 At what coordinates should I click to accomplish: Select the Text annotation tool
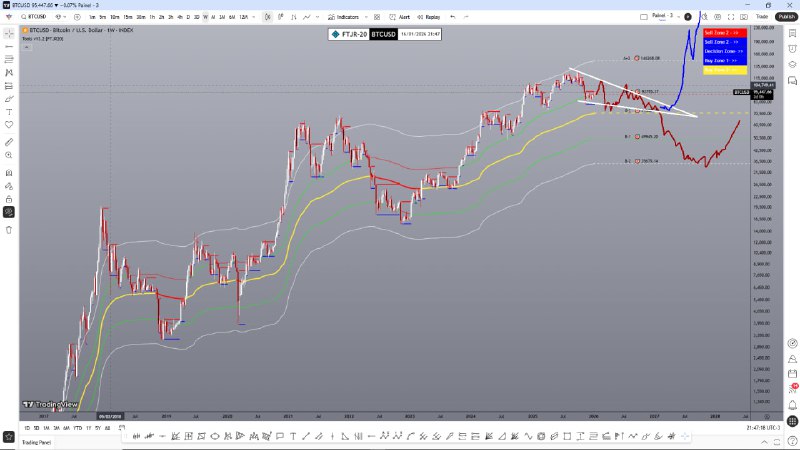[9, 112]
